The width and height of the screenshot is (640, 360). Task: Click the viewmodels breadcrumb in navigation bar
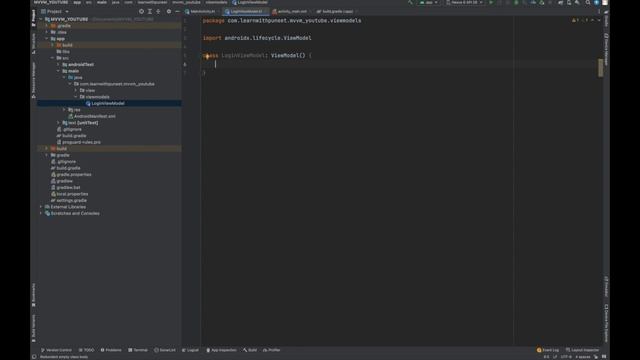[x=216, y=2]
